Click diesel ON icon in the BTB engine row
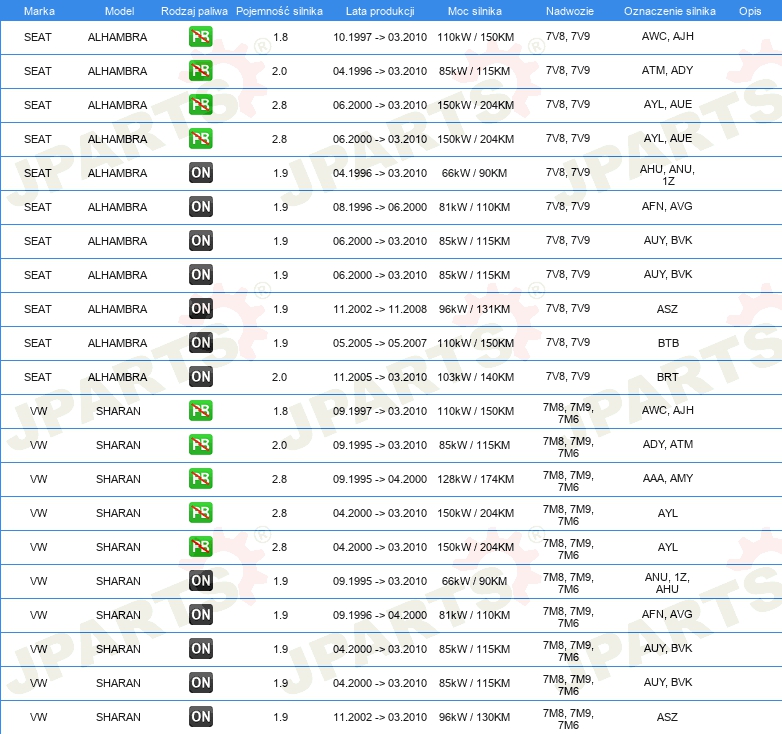 tap(200, 343)
